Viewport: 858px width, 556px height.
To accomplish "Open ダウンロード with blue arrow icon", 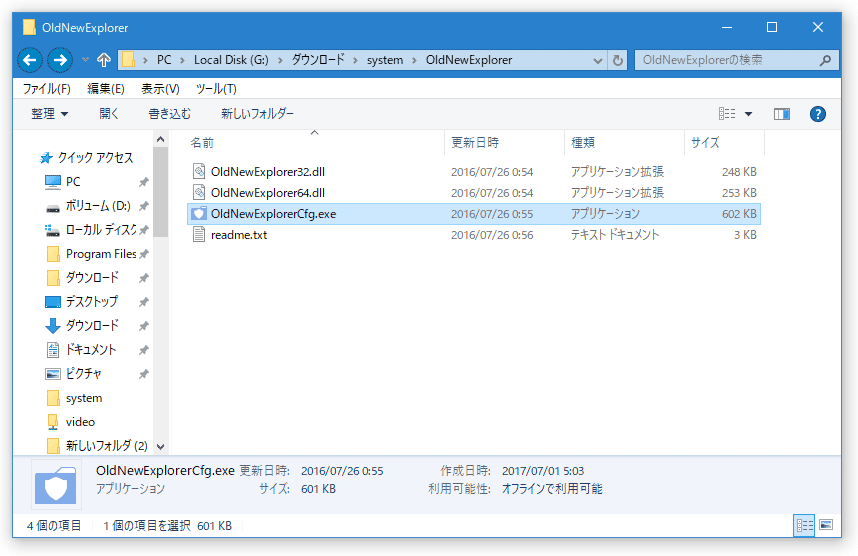I will (x=91, y=326).
